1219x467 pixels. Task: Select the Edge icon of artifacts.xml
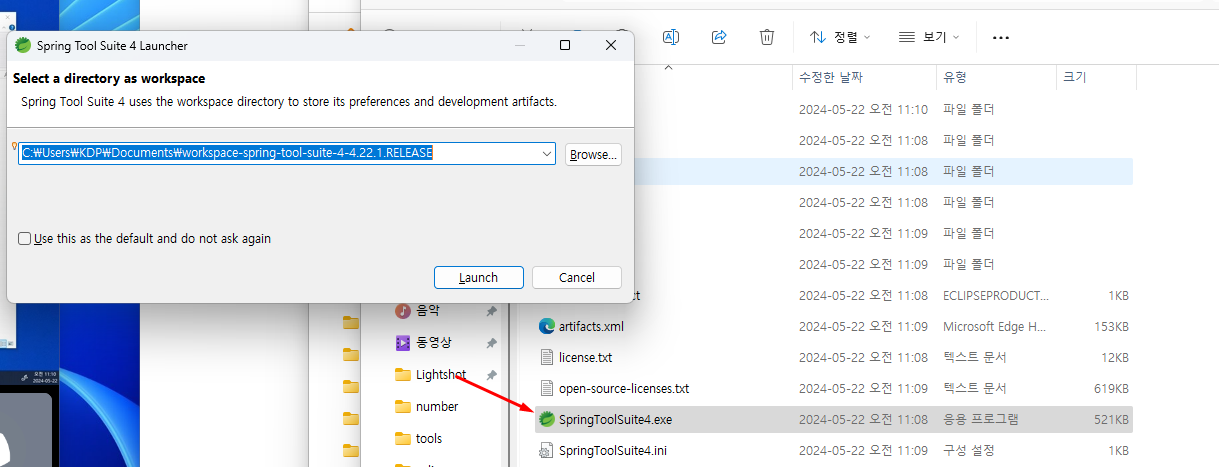(x=547, y=326)
